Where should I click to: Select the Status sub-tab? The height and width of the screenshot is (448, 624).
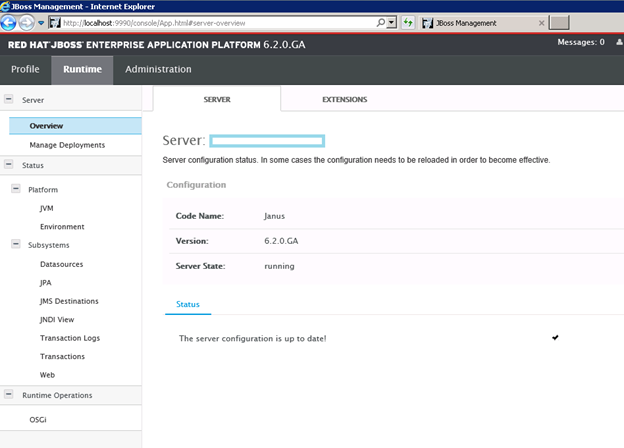click(188, 304)
